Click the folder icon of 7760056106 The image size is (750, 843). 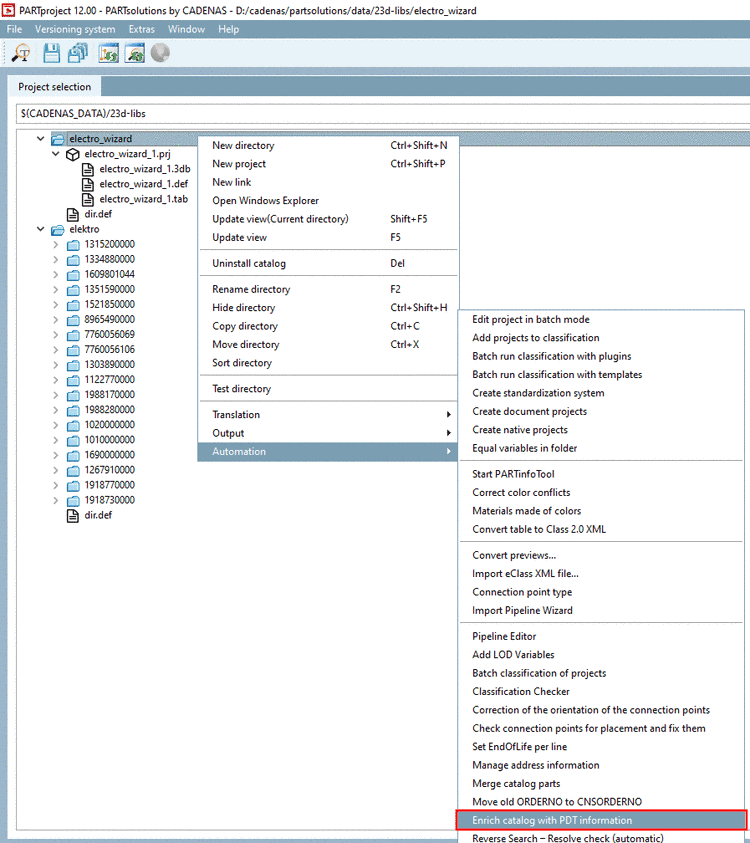[73, 351]
